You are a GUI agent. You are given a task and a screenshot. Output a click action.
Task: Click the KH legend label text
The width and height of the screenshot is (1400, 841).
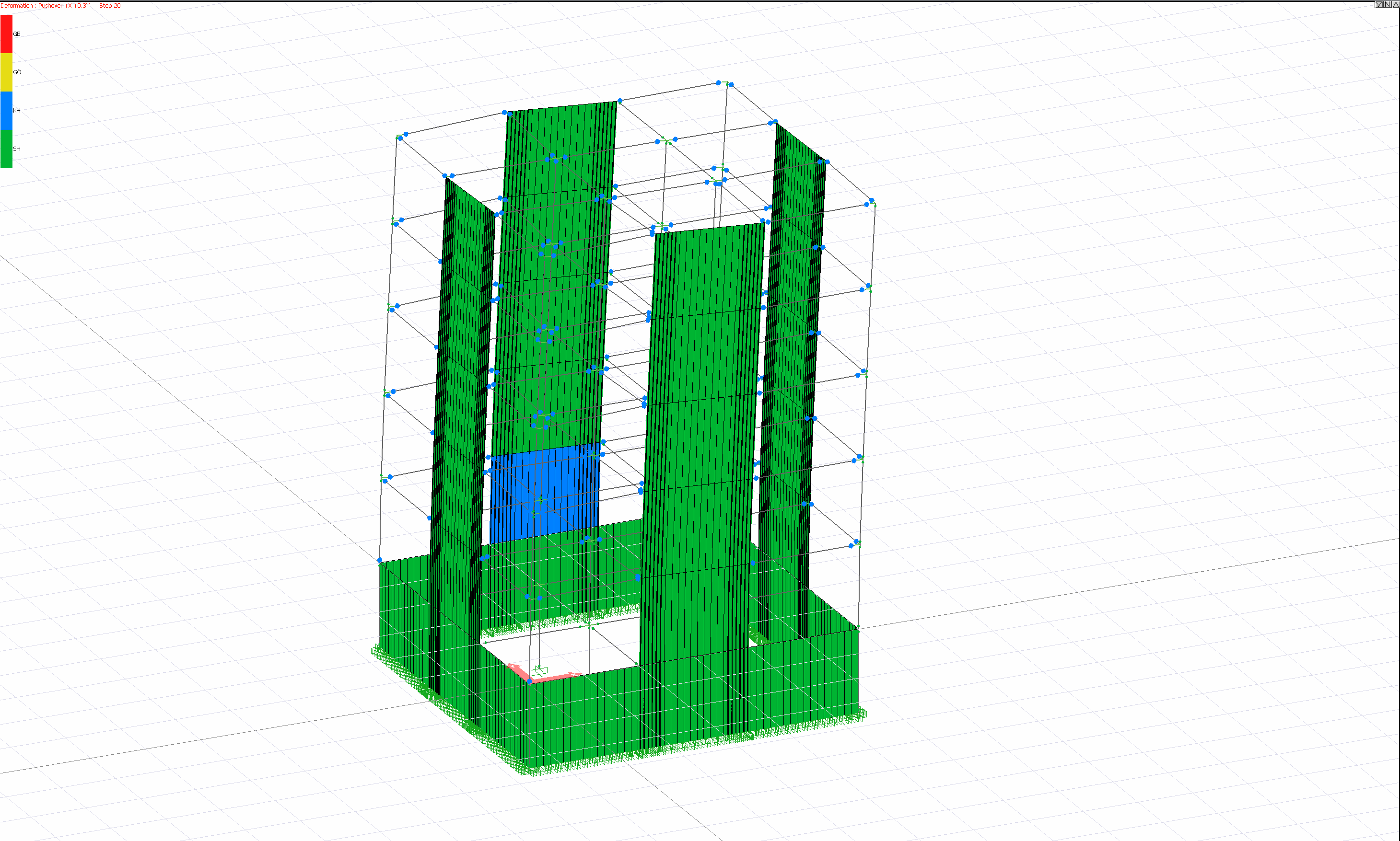pyautogui.click(x=17, y=111)
